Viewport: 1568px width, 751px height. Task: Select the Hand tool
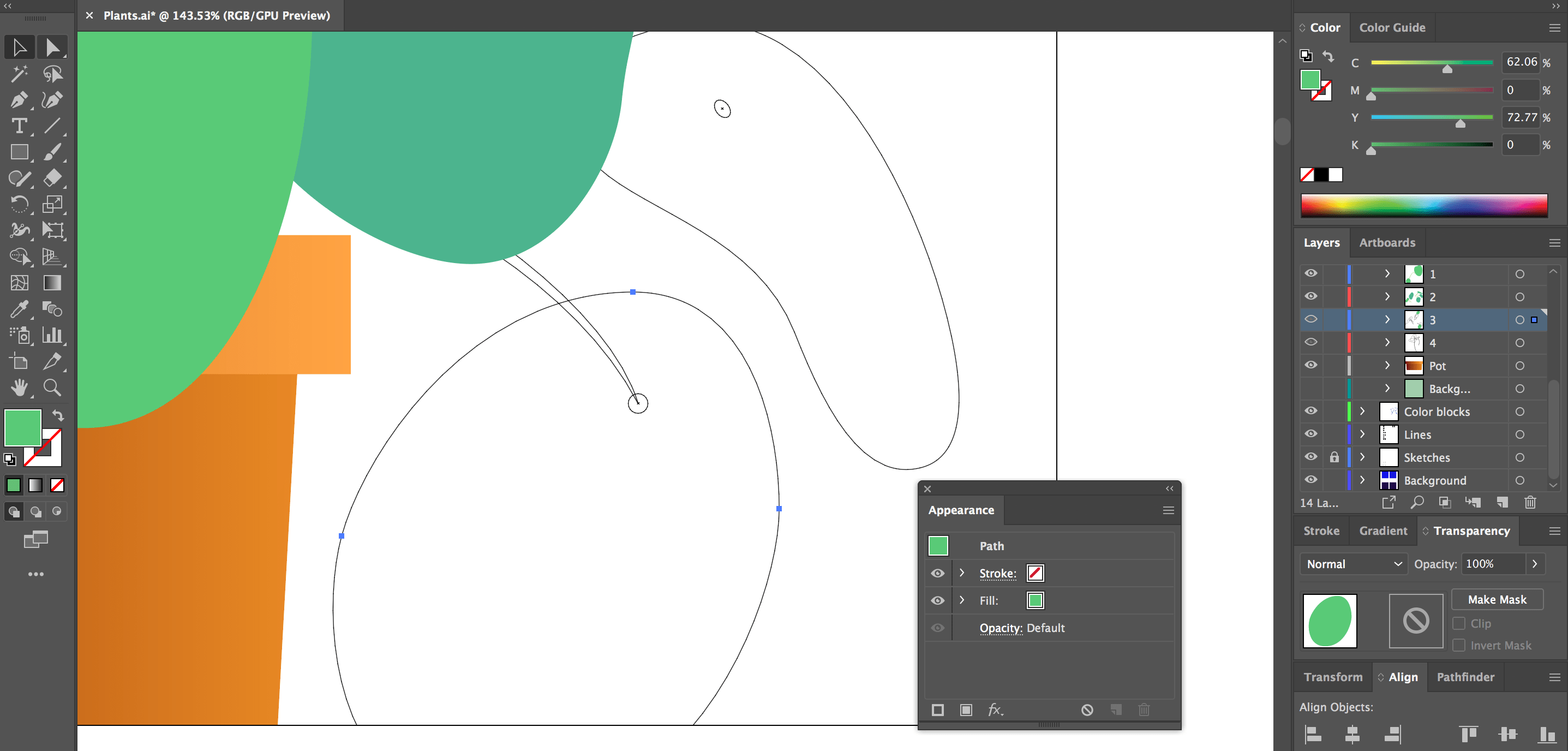[x=19, y=388]
